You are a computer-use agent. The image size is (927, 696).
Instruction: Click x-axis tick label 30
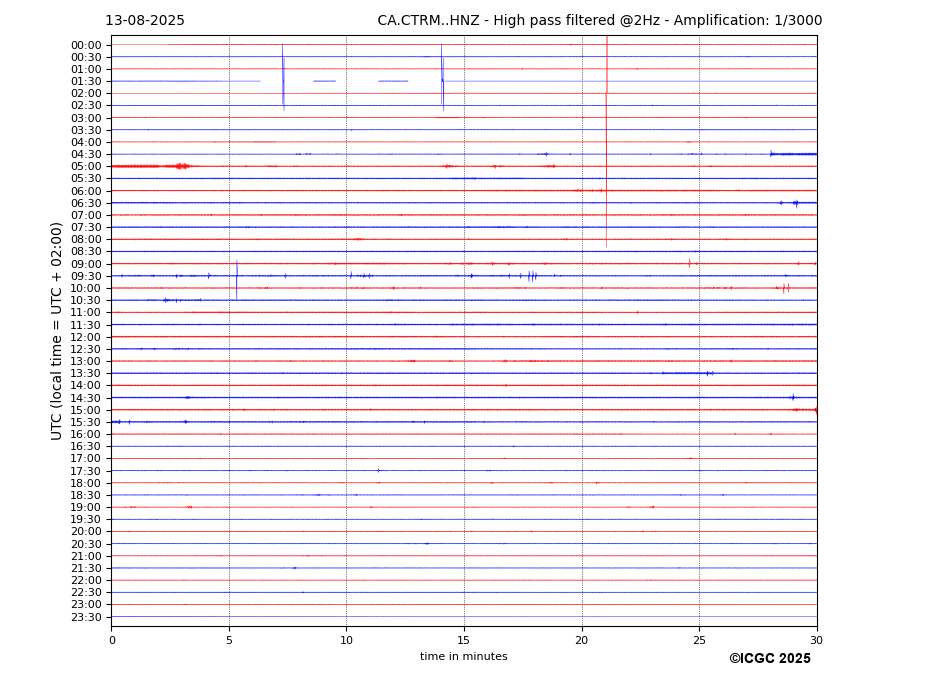coord(816,640)
